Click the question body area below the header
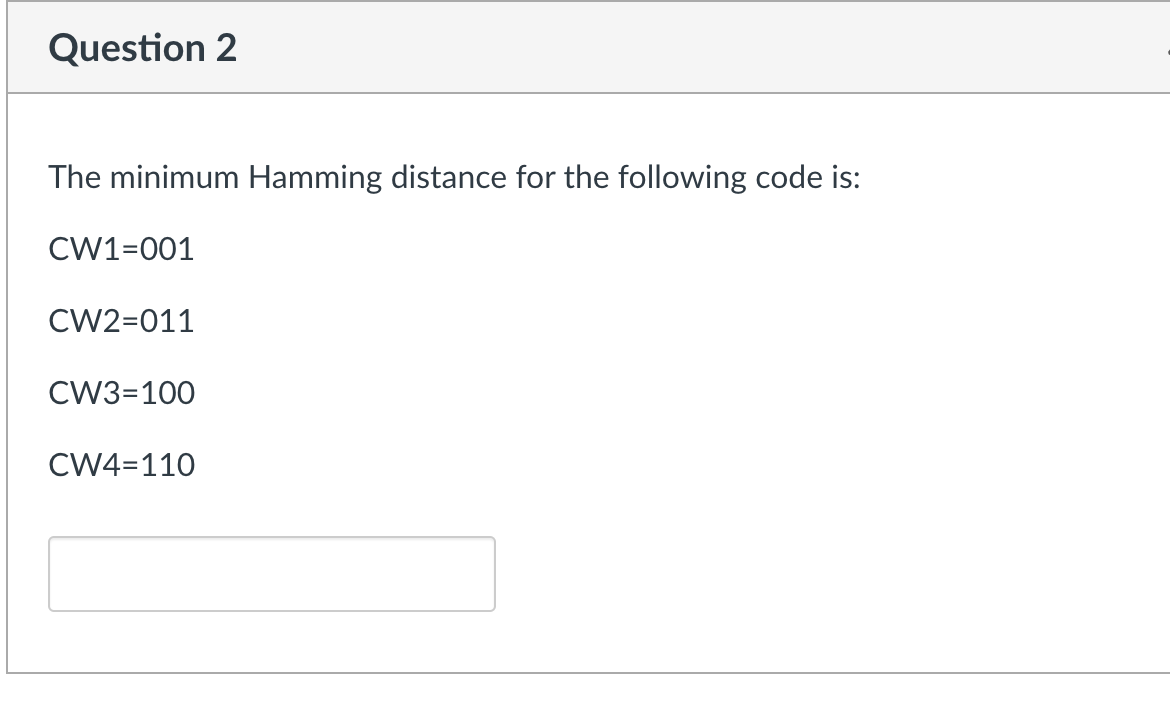This screenshot has width=1170, height=708. (585, 380)
